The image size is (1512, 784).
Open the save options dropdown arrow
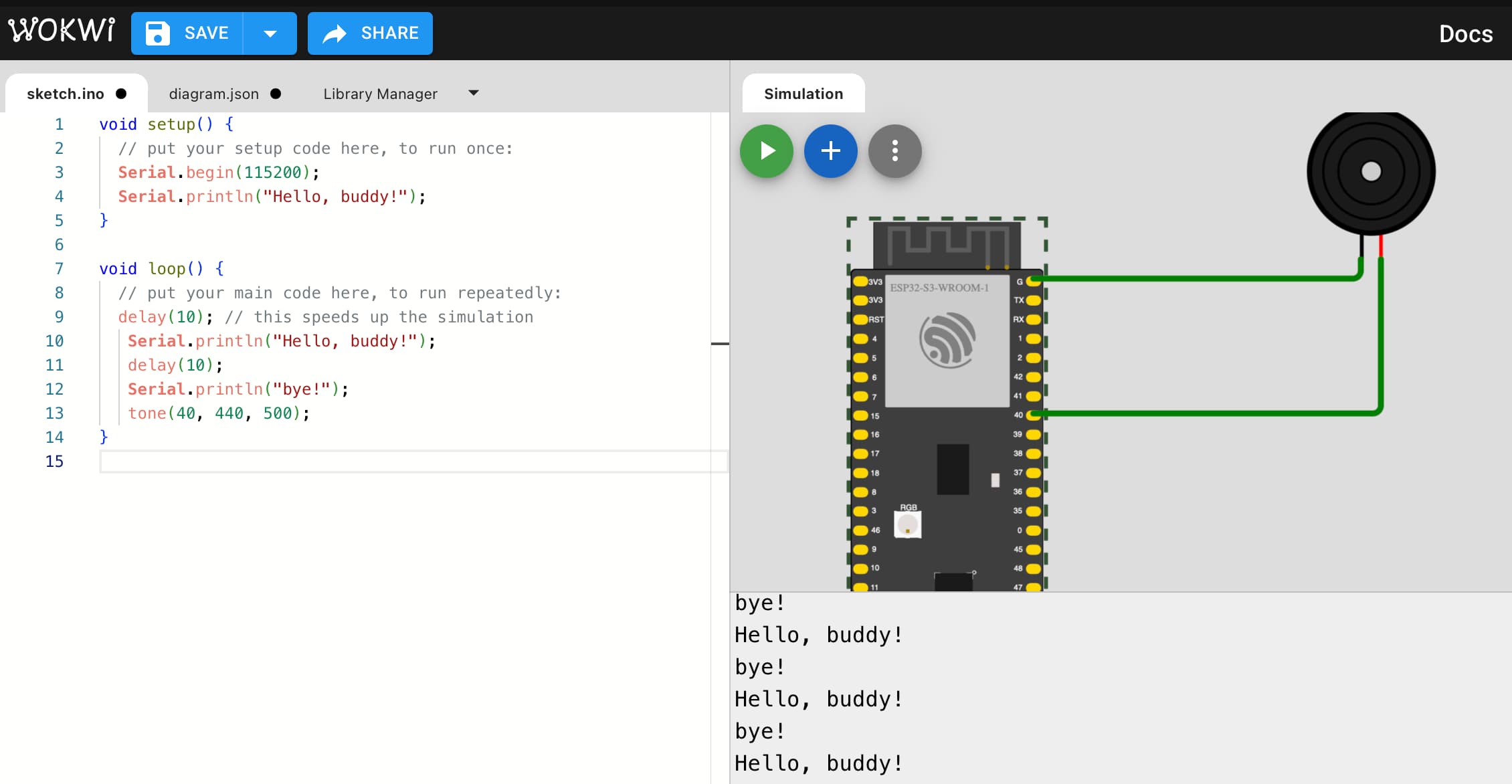[x=270, y=33]
